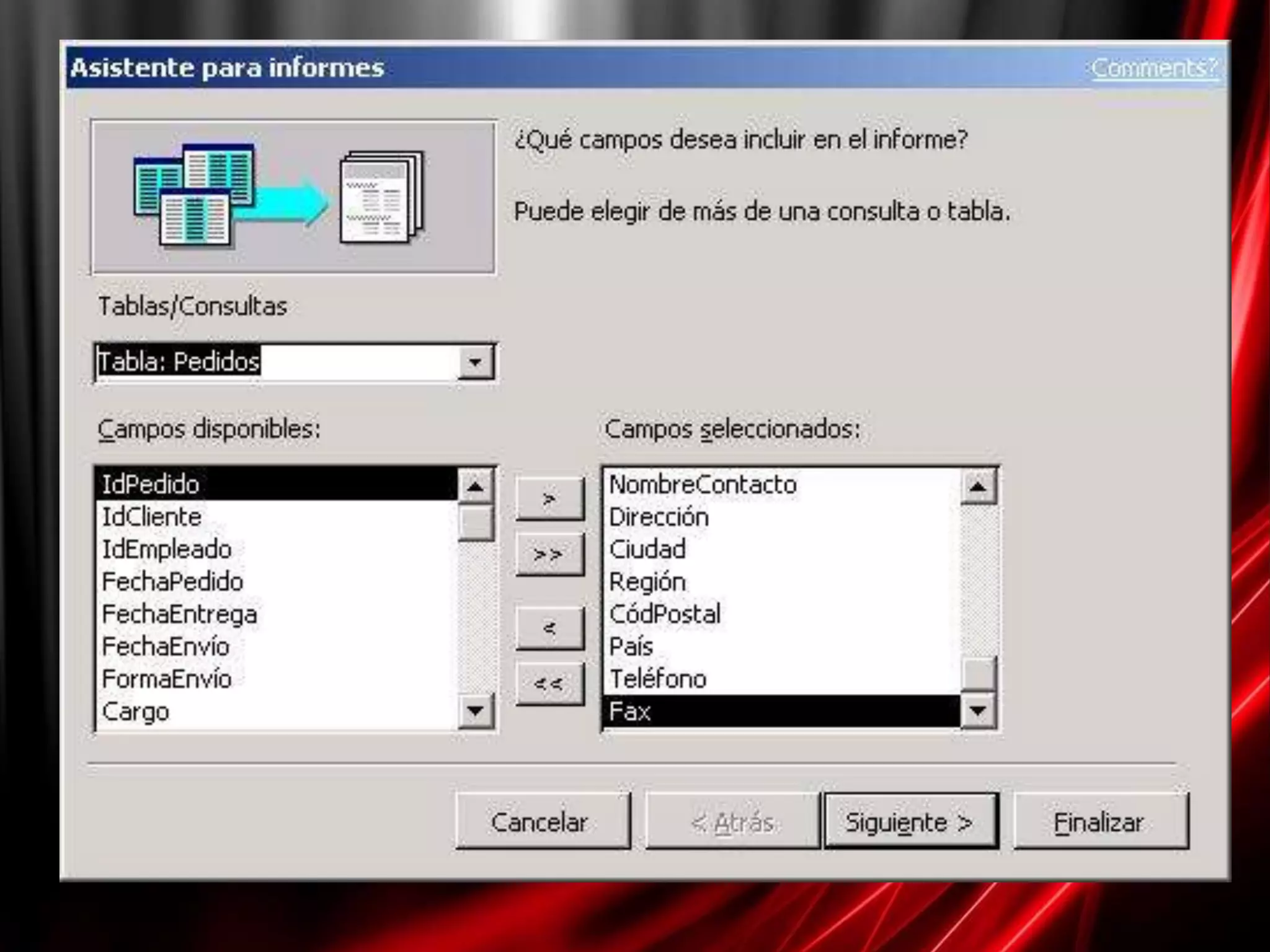Click the add all fields double-arrow button
1270x952 pixels.
pyautogui.click(x=549, y=553)
